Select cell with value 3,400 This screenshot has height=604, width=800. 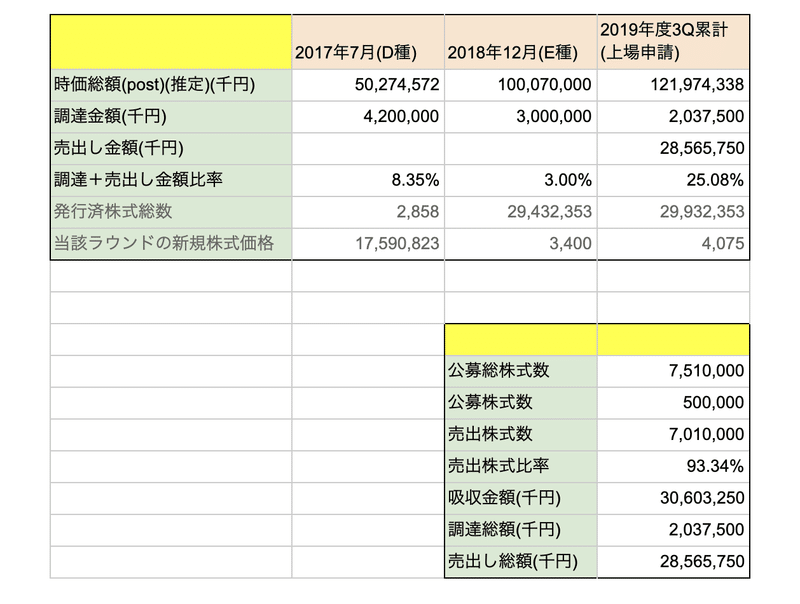pos(520,244)
